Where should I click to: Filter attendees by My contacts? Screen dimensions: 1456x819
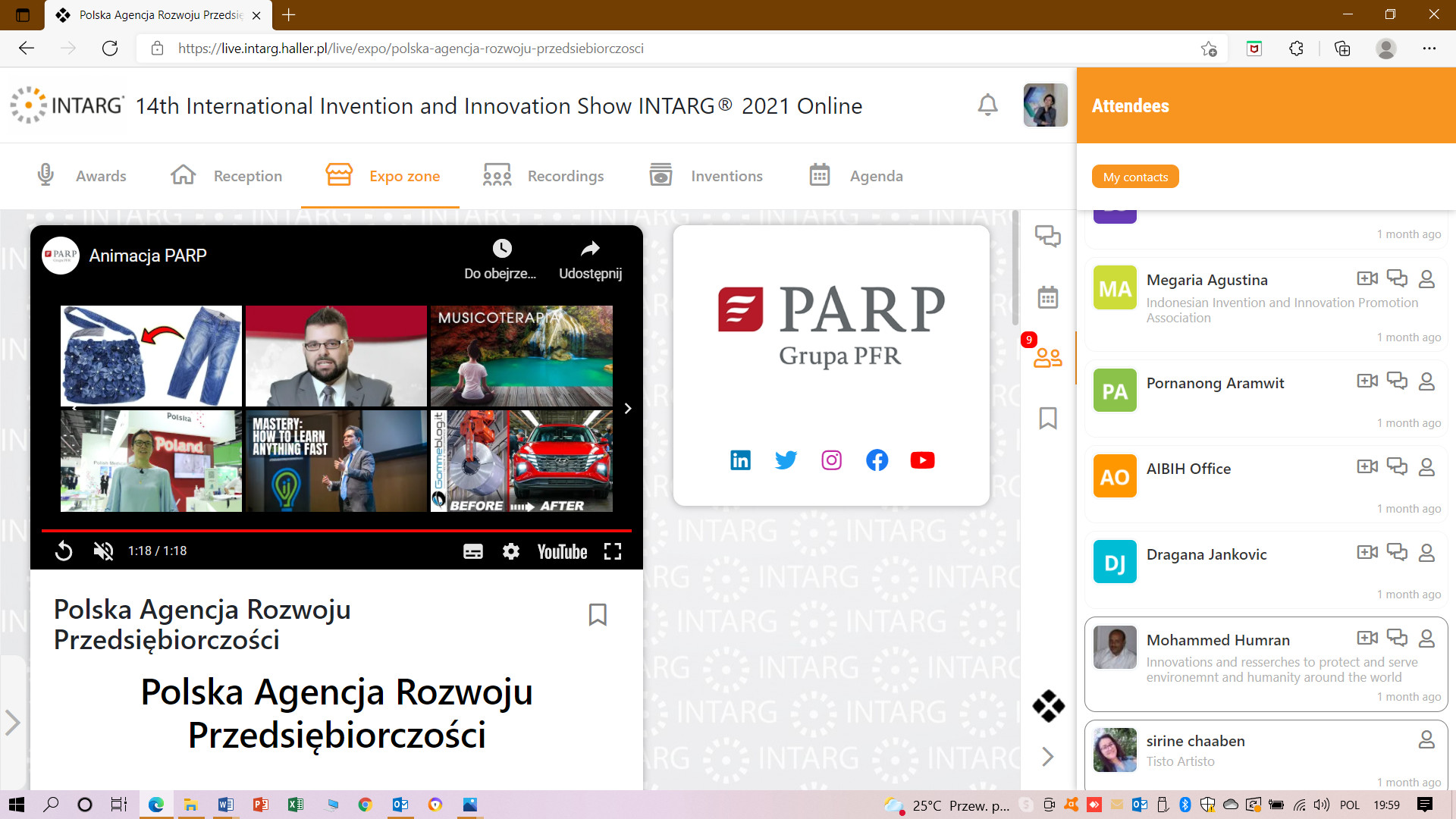1135,177
